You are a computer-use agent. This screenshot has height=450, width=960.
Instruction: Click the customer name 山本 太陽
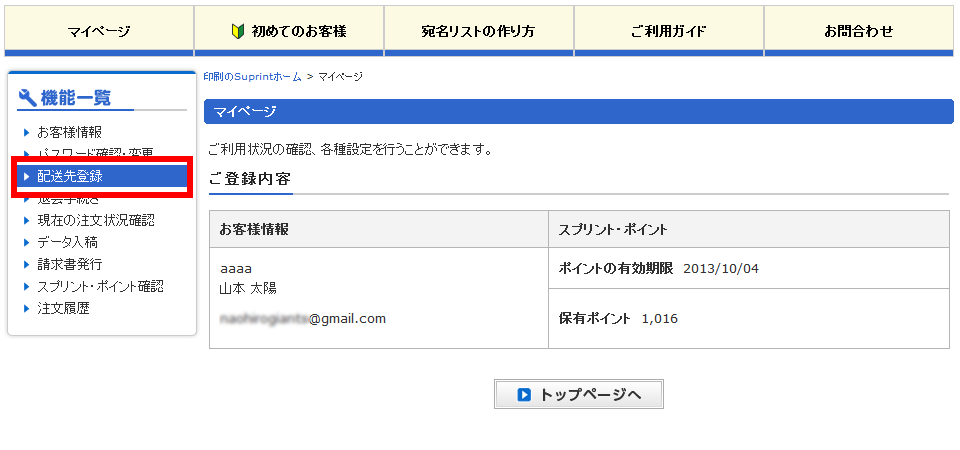pyautogui.click(x=247, y=288)
